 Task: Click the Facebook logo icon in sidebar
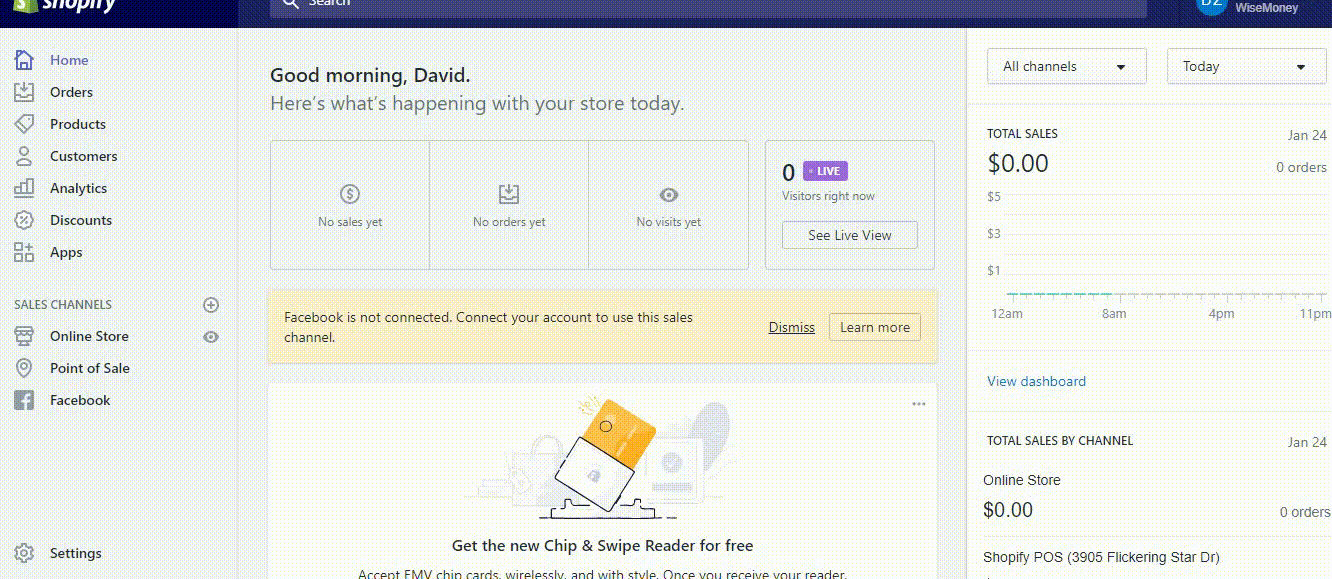coord(24,400)
